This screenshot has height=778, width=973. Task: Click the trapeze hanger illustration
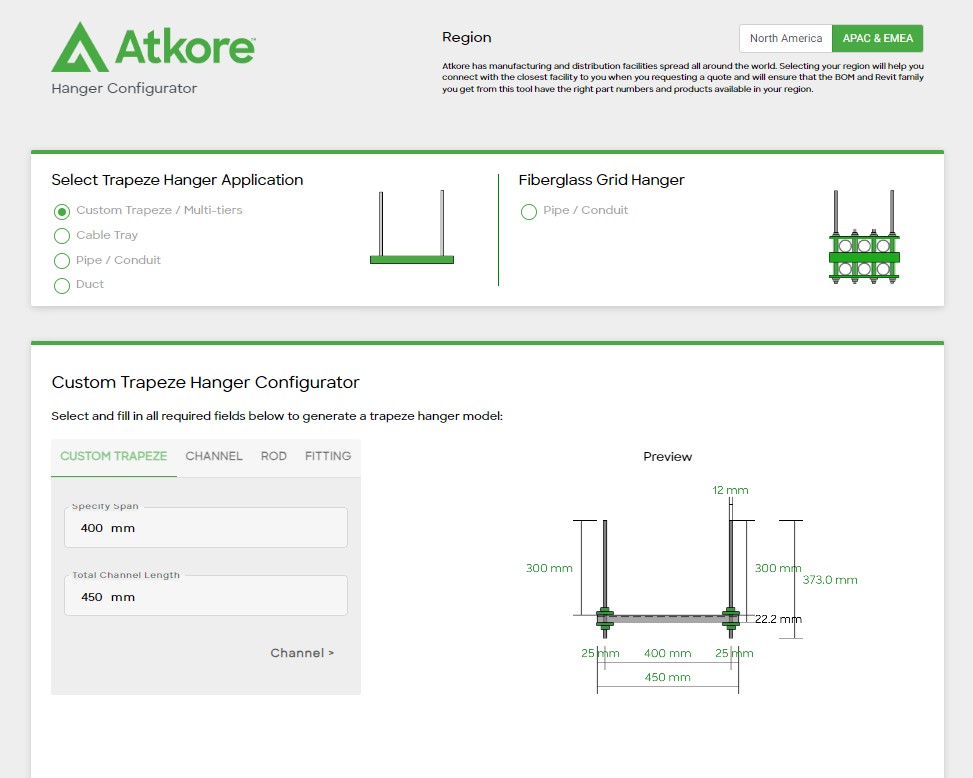tap(412, 227)
